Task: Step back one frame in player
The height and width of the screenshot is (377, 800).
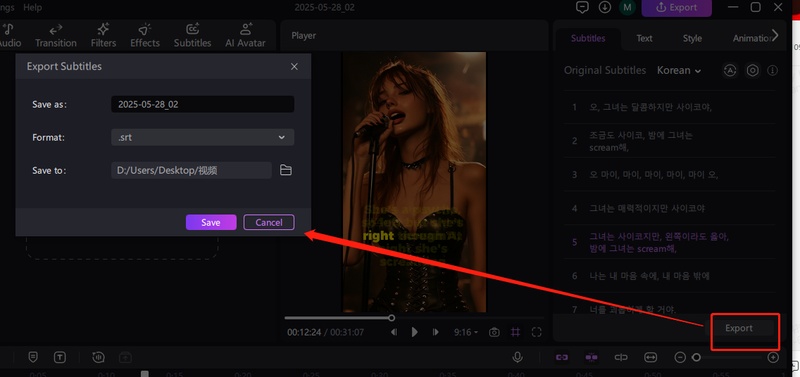Action: (394, 332)
